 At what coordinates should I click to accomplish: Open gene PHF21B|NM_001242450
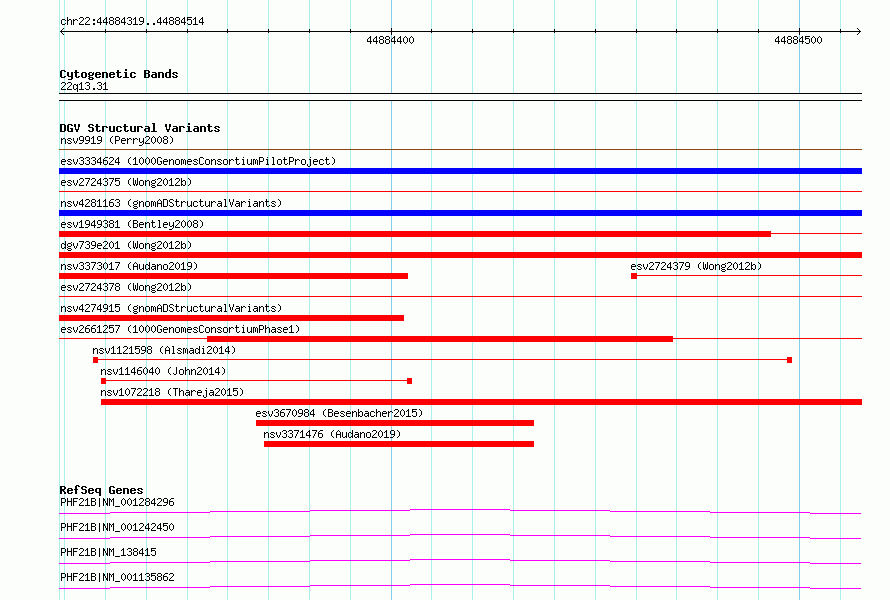(x=117, y=527)
